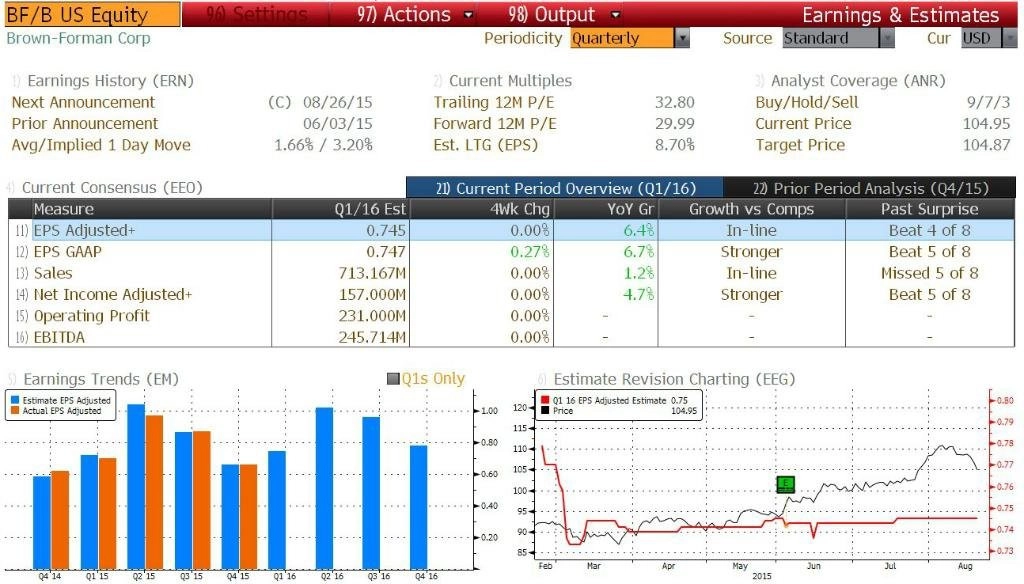Switch to Current Period Overview (Q1/16) tab
The image size is (1024, 584).
pos(565,188)
